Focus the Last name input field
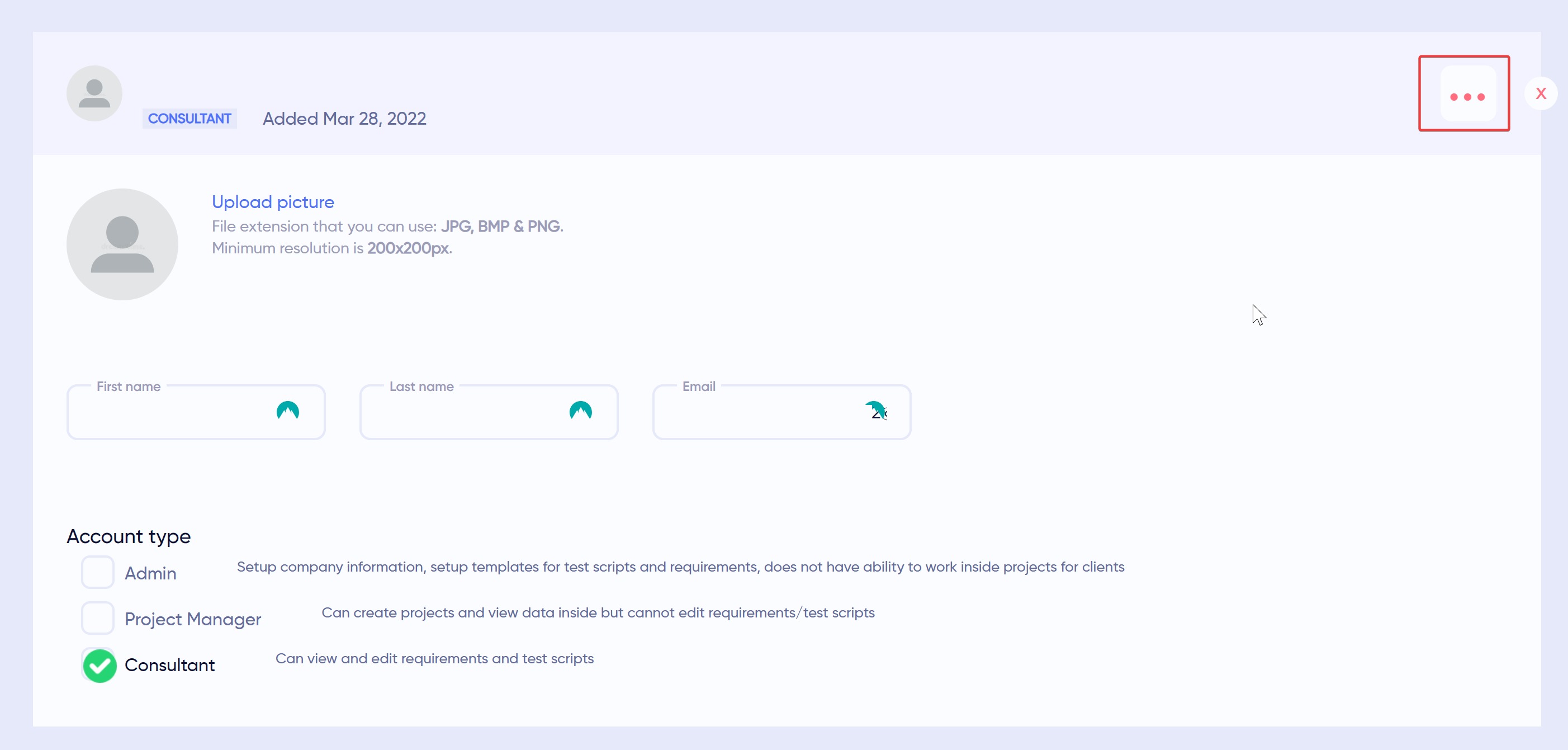1568x750 pixels. [463, 412]
